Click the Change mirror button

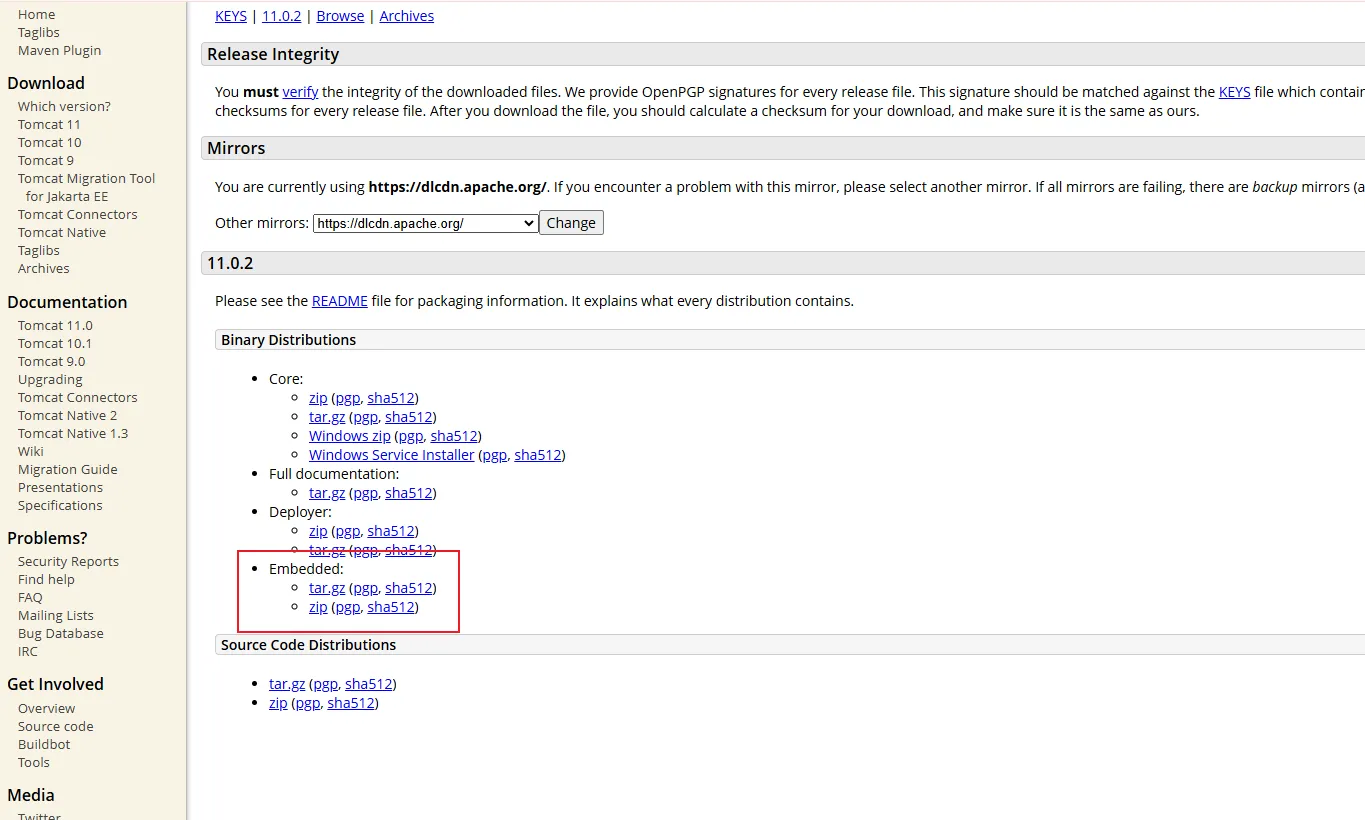tap(571, 223)
